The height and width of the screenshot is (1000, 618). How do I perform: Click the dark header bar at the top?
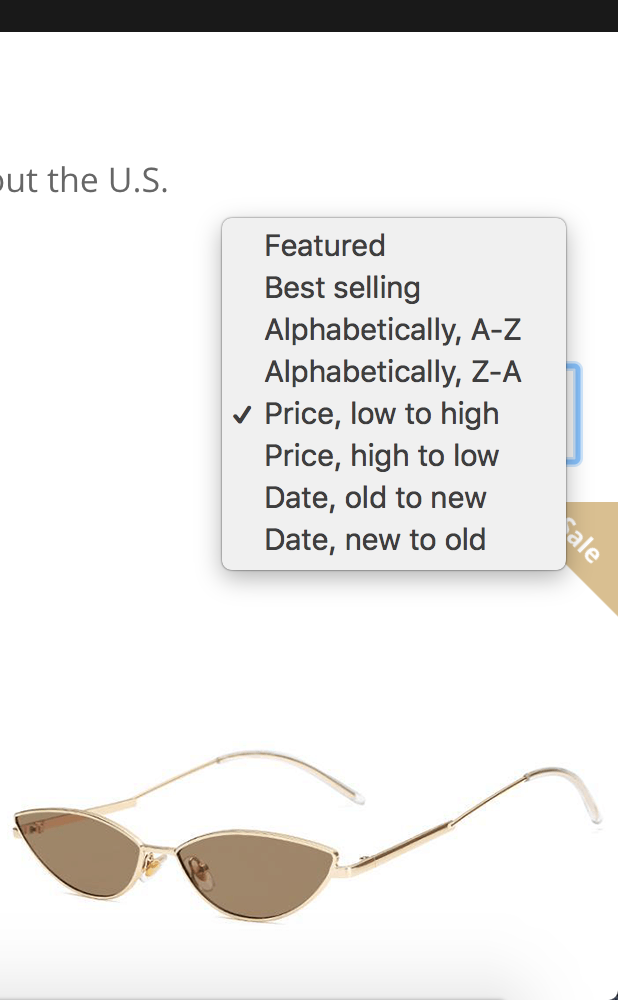309,15
